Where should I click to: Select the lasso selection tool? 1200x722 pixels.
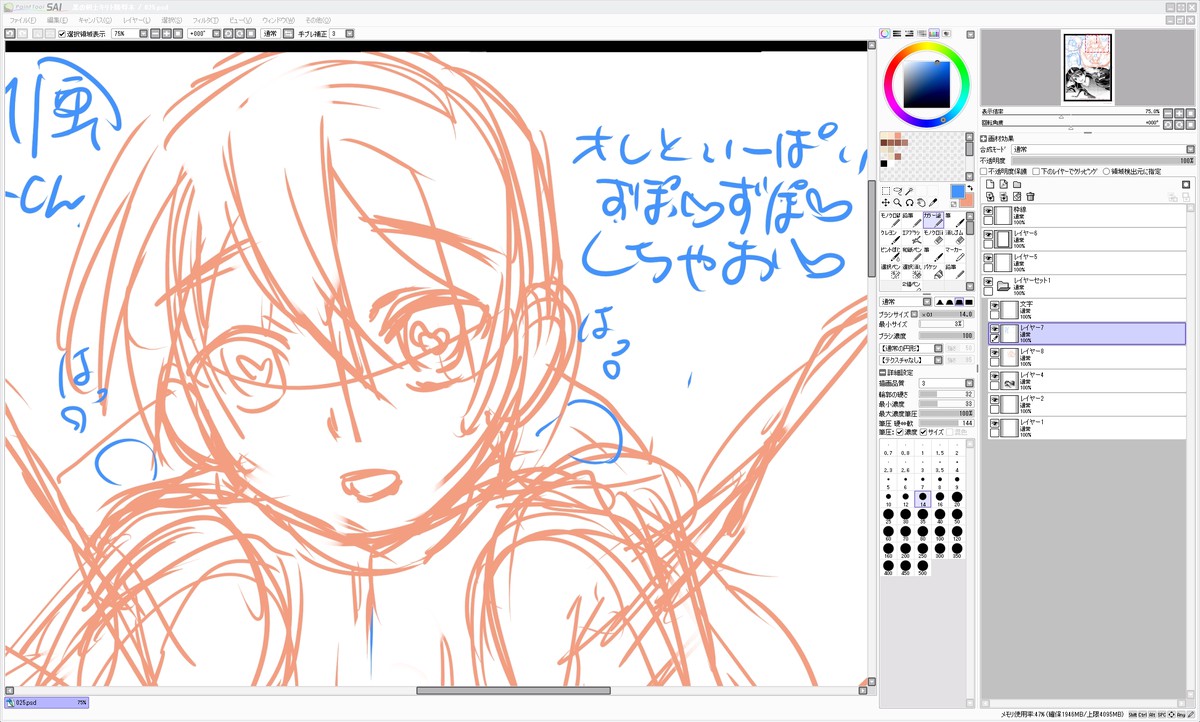pyautogui.click(x=897, y=190)
